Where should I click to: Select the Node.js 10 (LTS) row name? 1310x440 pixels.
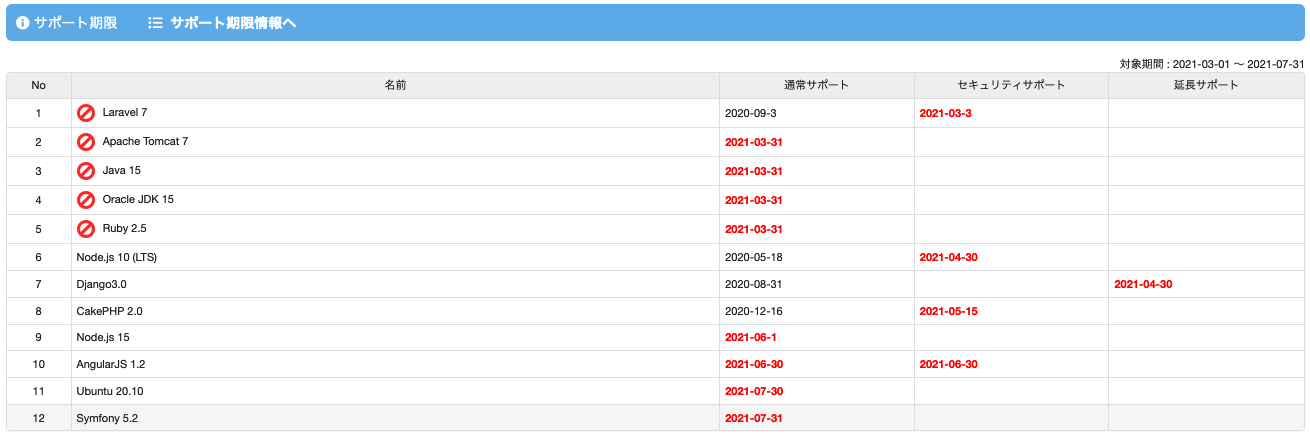click(116, 257)
